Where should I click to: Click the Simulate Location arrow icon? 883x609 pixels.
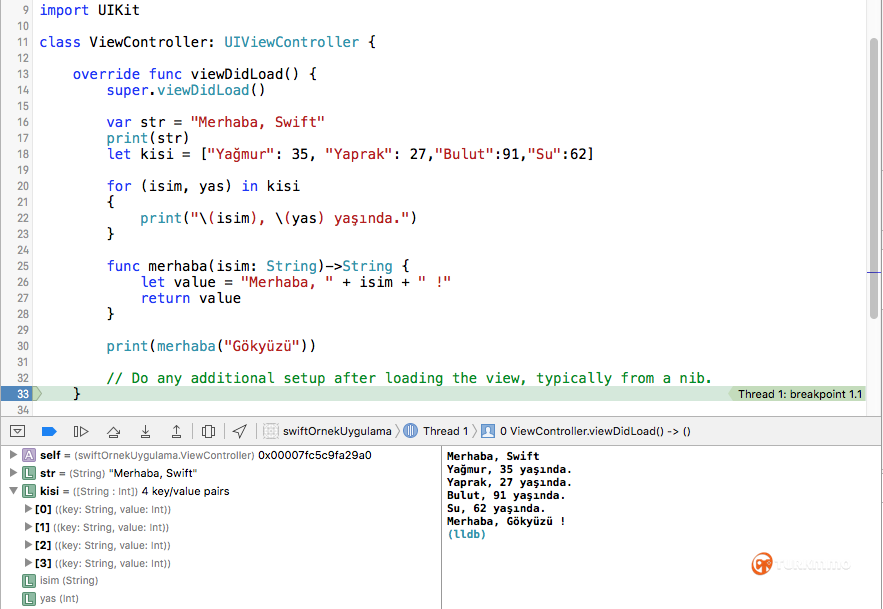pyautogui.click(x=240, y=431)
